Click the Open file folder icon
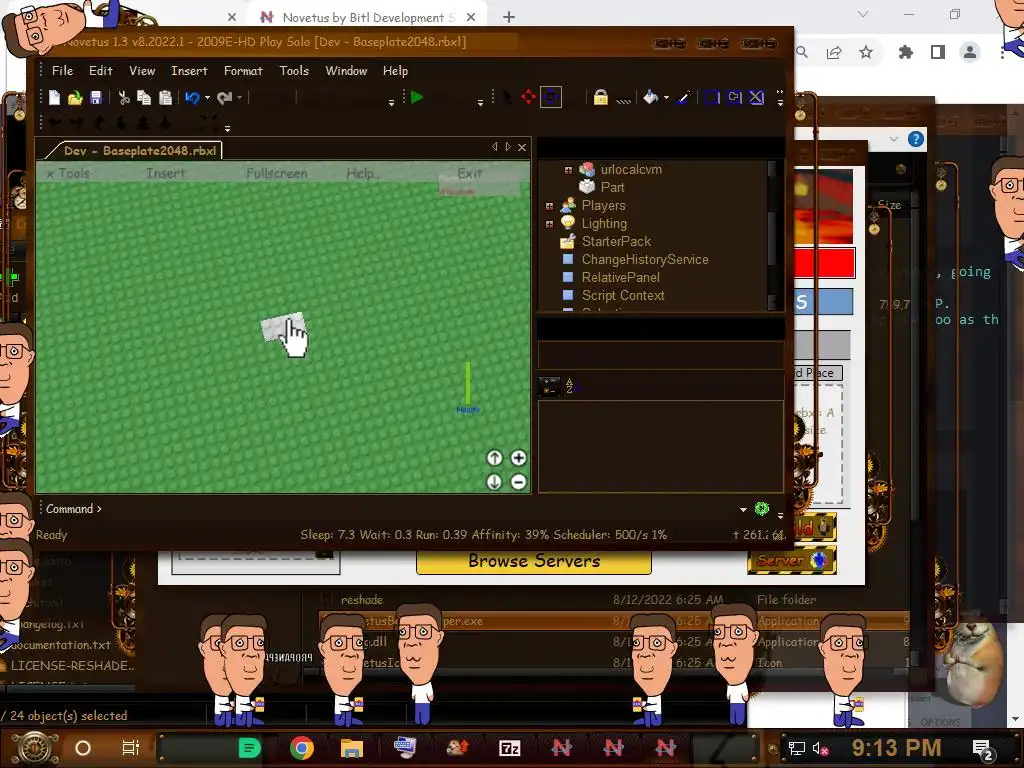Viewport: 1024px width, 768px height. coord(75,98)
